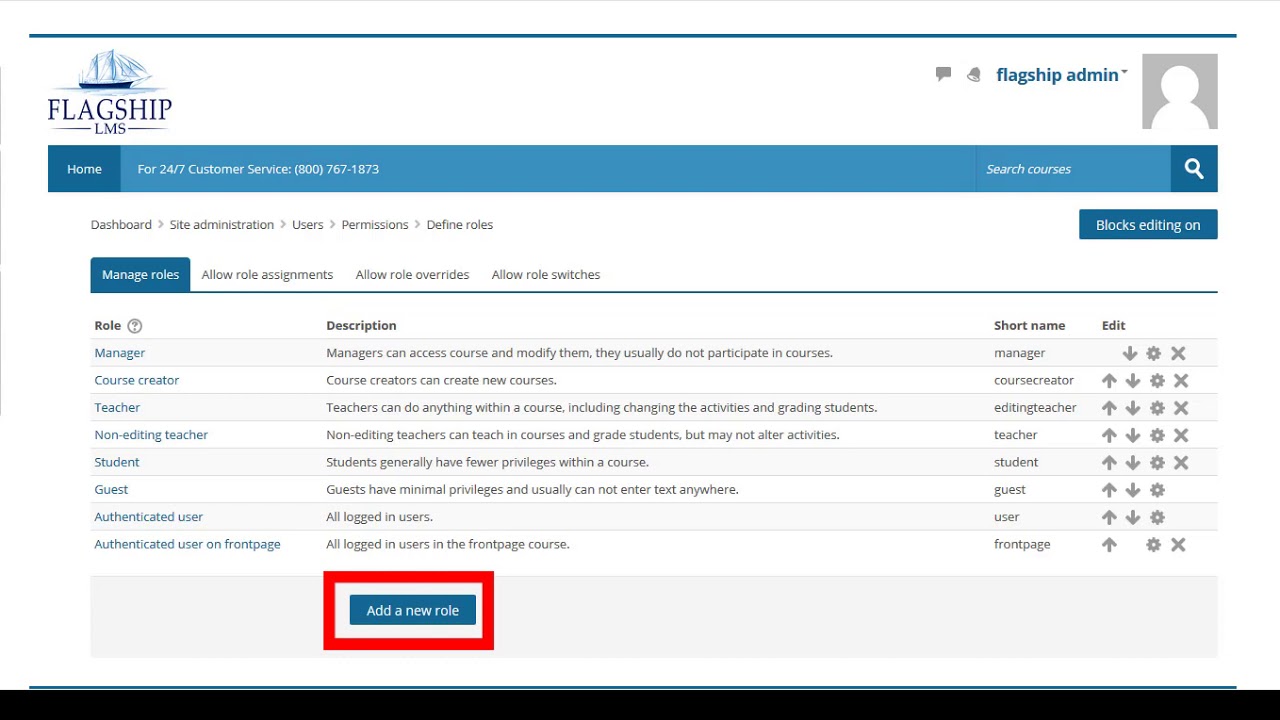Switch to Allow role switches tab

tap(546, 275)
